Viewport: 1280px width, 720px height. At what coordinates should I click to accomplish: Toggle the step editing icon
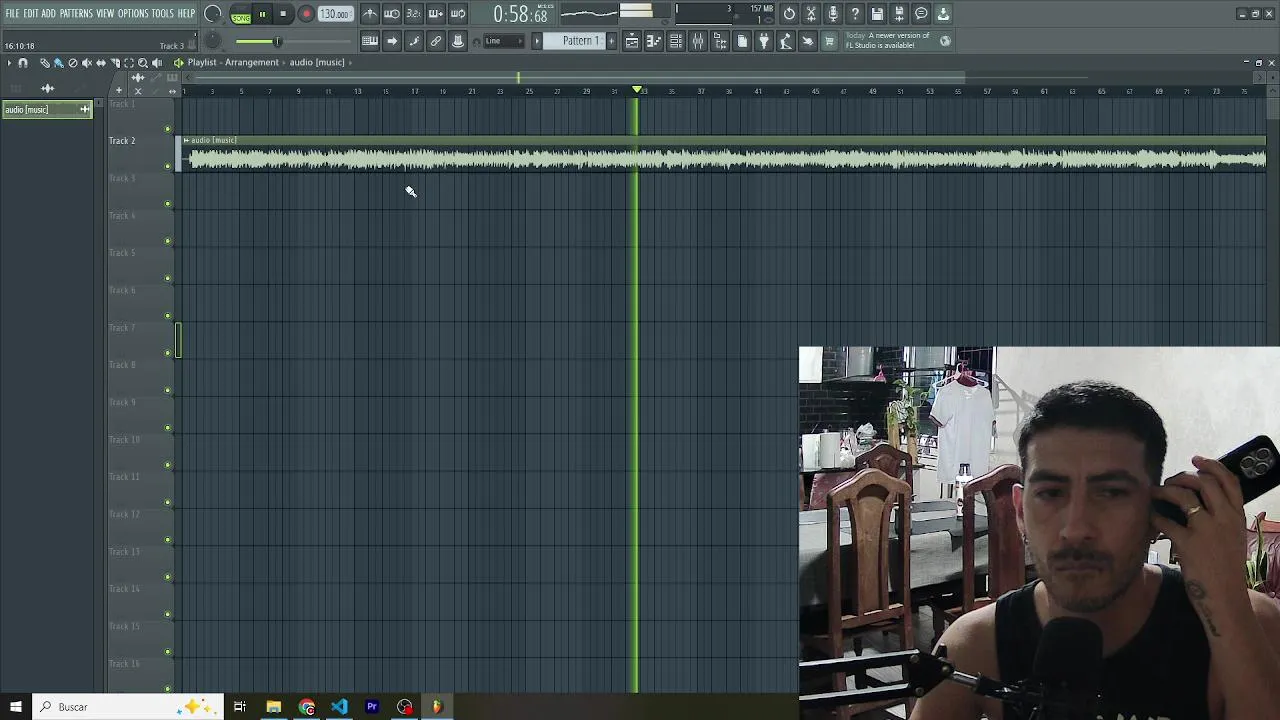pyautogui.click(x=414, y=41)
